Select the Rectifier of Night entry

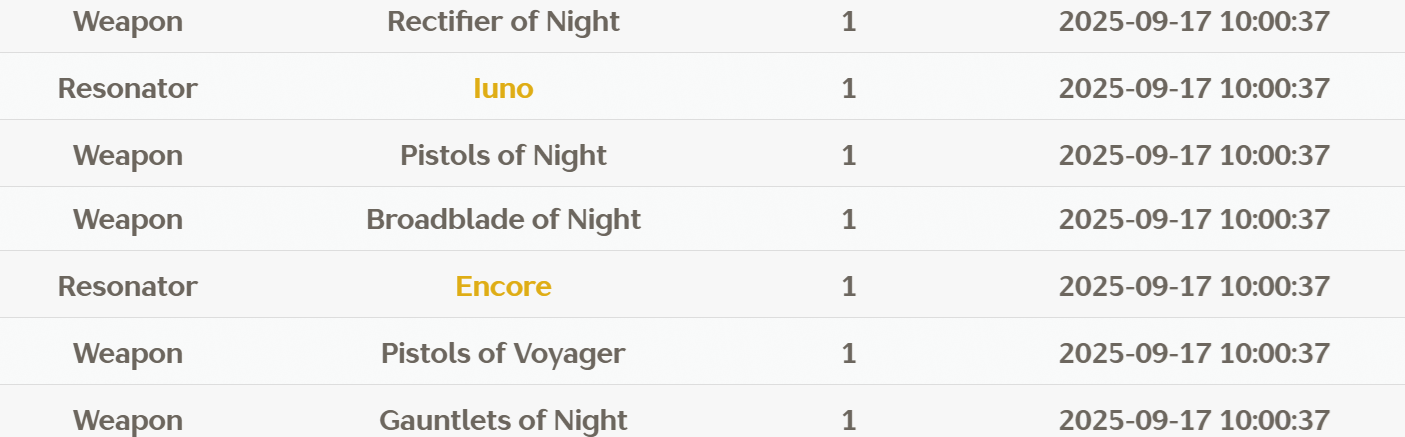click(503, 21)
